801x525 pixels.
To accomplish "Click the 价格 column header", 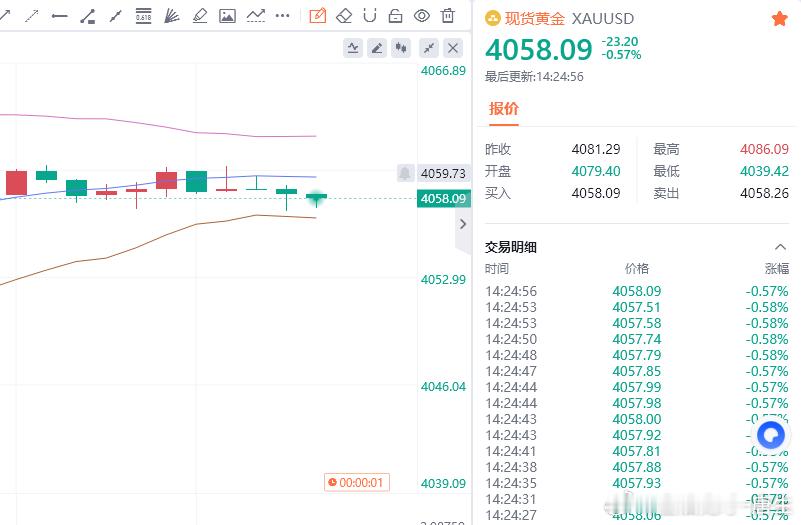I will 637,269.
